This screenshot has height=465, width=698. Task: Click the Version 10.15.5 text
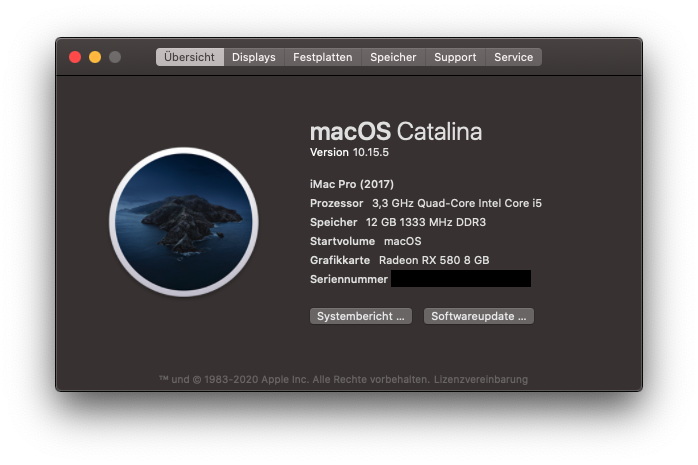349,153
